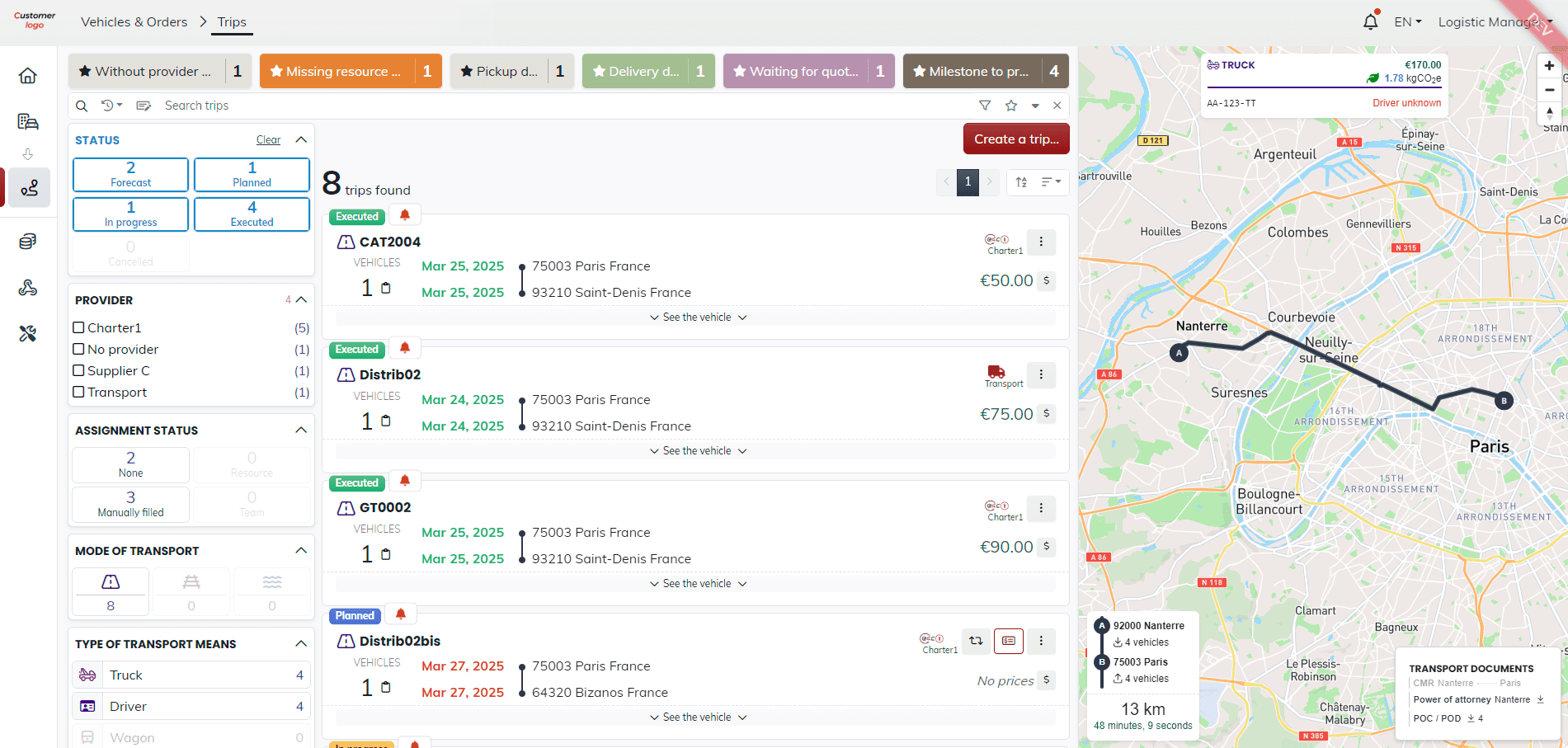This screenshot has height=748, width=1568.
Task: Open the search history icon
Action: pos(111,106)
